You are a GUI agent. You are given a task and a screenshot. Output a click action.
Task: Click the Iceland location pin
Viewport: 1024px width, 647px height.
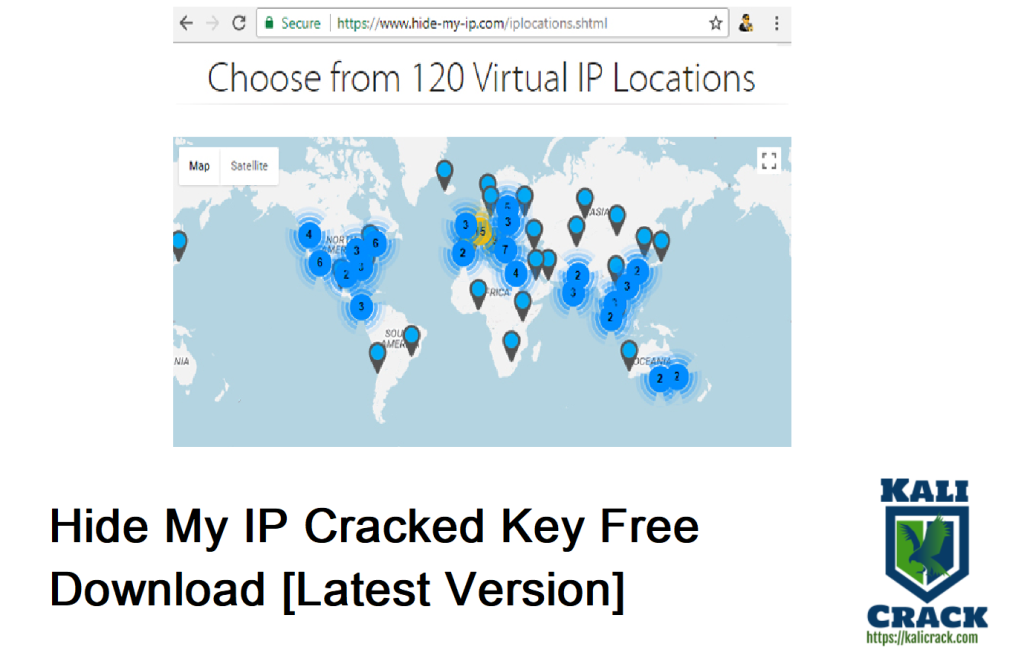[x=444, y=175]
